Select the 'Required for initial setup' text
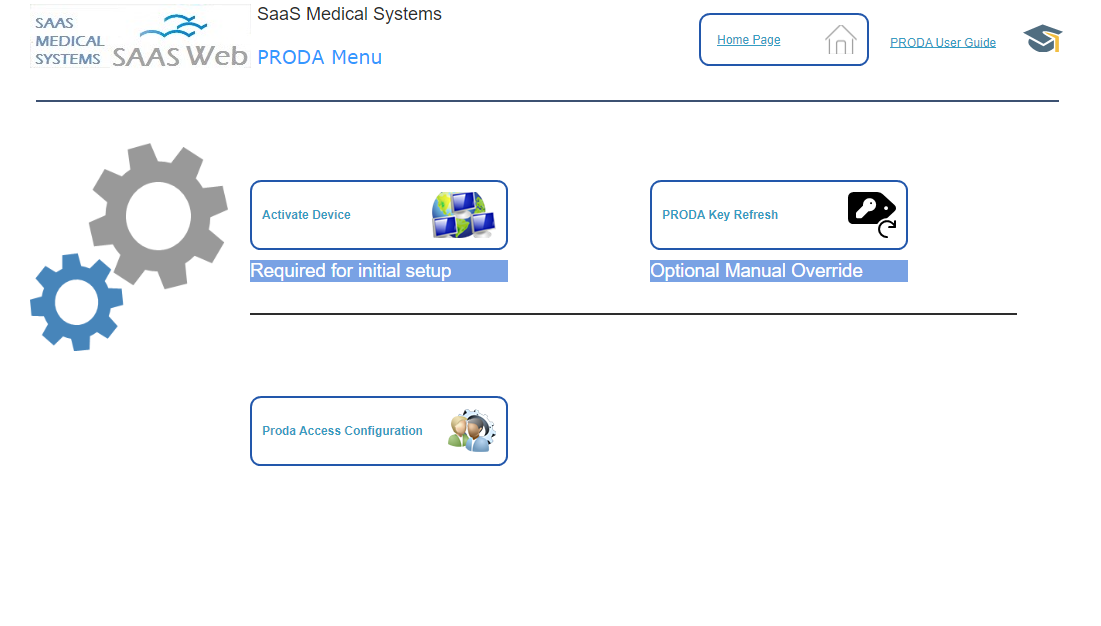The height and width of the screenshot is (626, 1101). (350, 271)
